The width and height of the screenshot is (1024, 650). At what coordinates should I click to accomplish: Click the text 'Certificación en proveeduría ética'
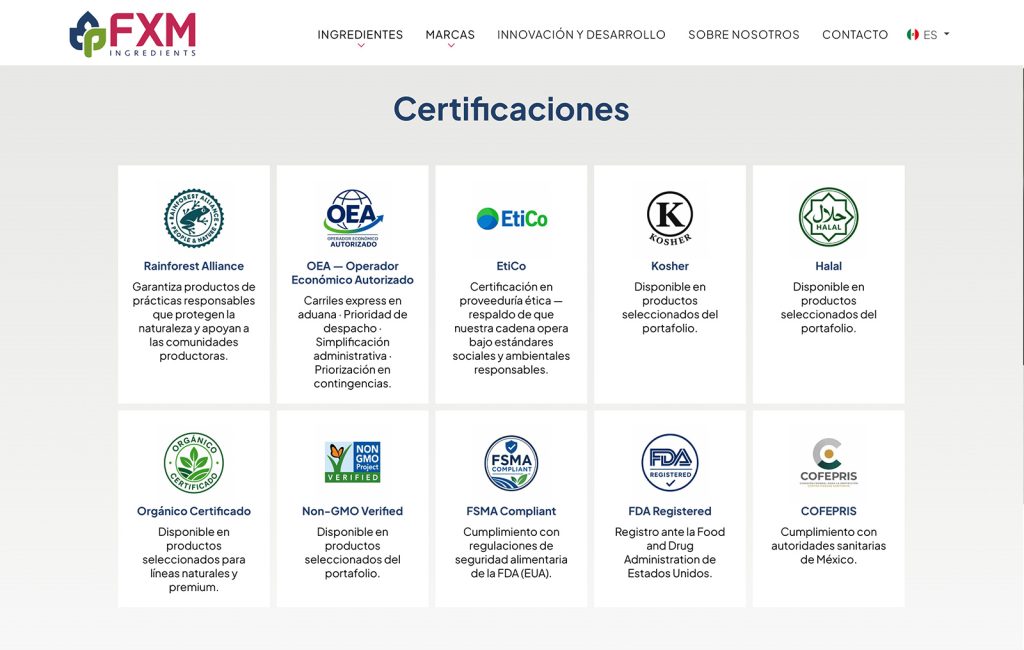(509, 294)
